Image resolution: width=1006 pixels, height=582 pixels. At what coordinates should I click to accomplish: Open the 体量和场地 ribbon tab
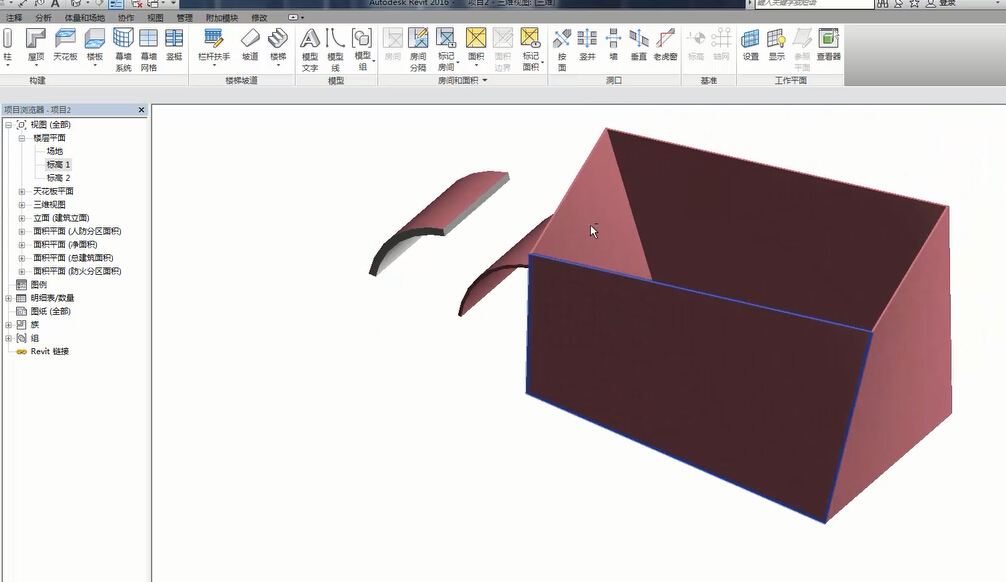pyautogui.click(x=84, y=18)
